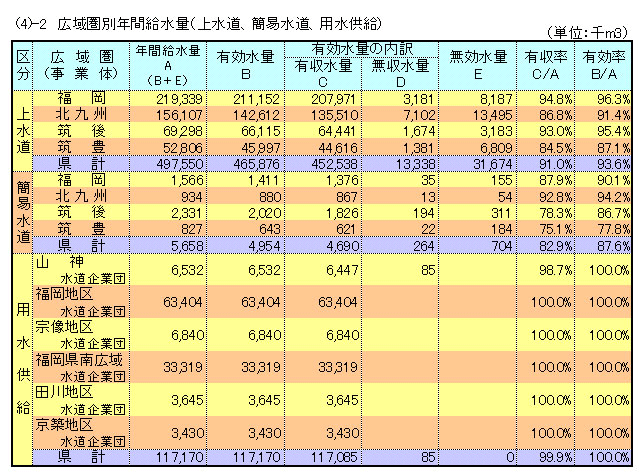This screenshot has height=472, width=643.
Task: Click the 山神 水道企業団 row label
Action: (80, 270)
